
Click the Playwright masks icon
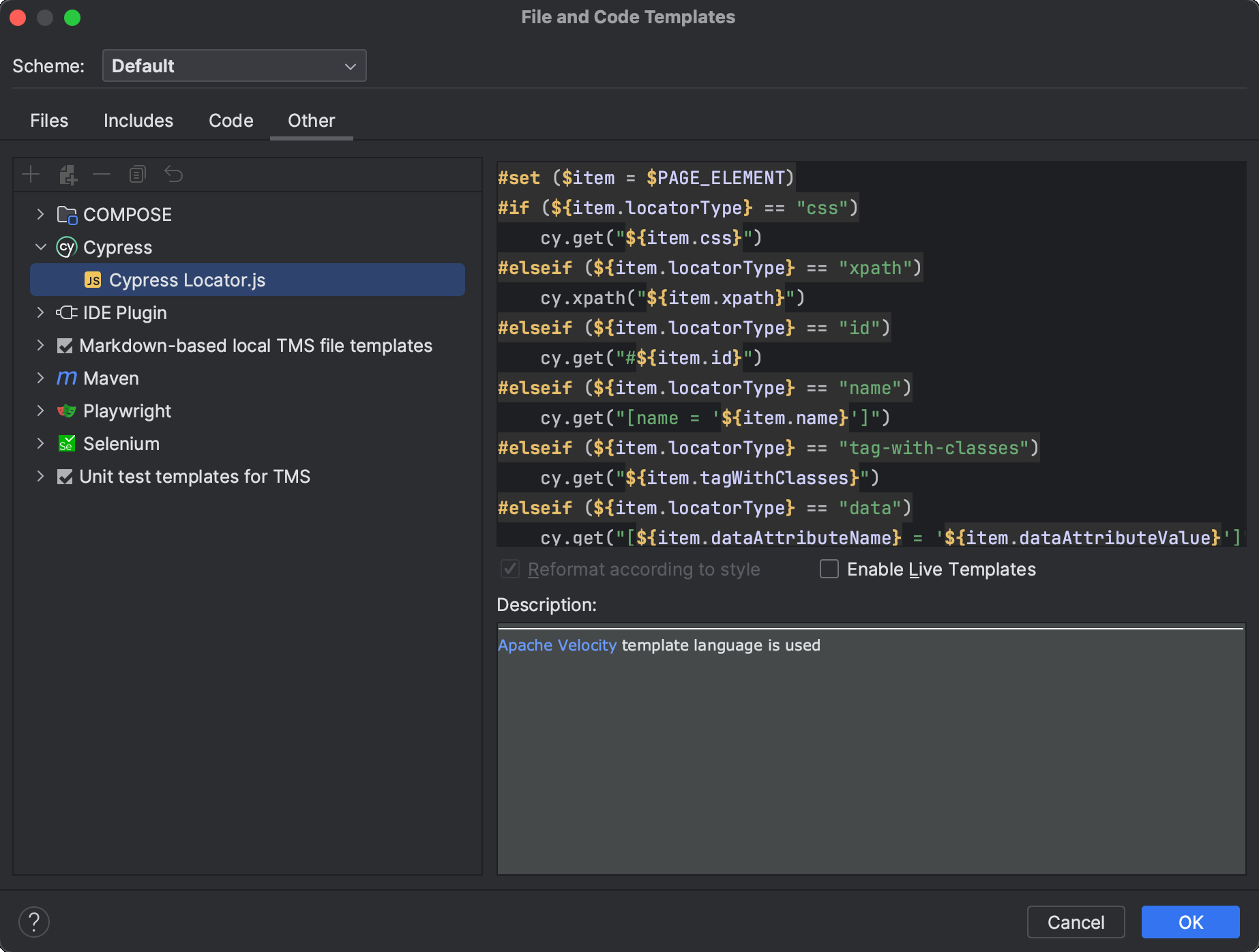coord(66,411)
